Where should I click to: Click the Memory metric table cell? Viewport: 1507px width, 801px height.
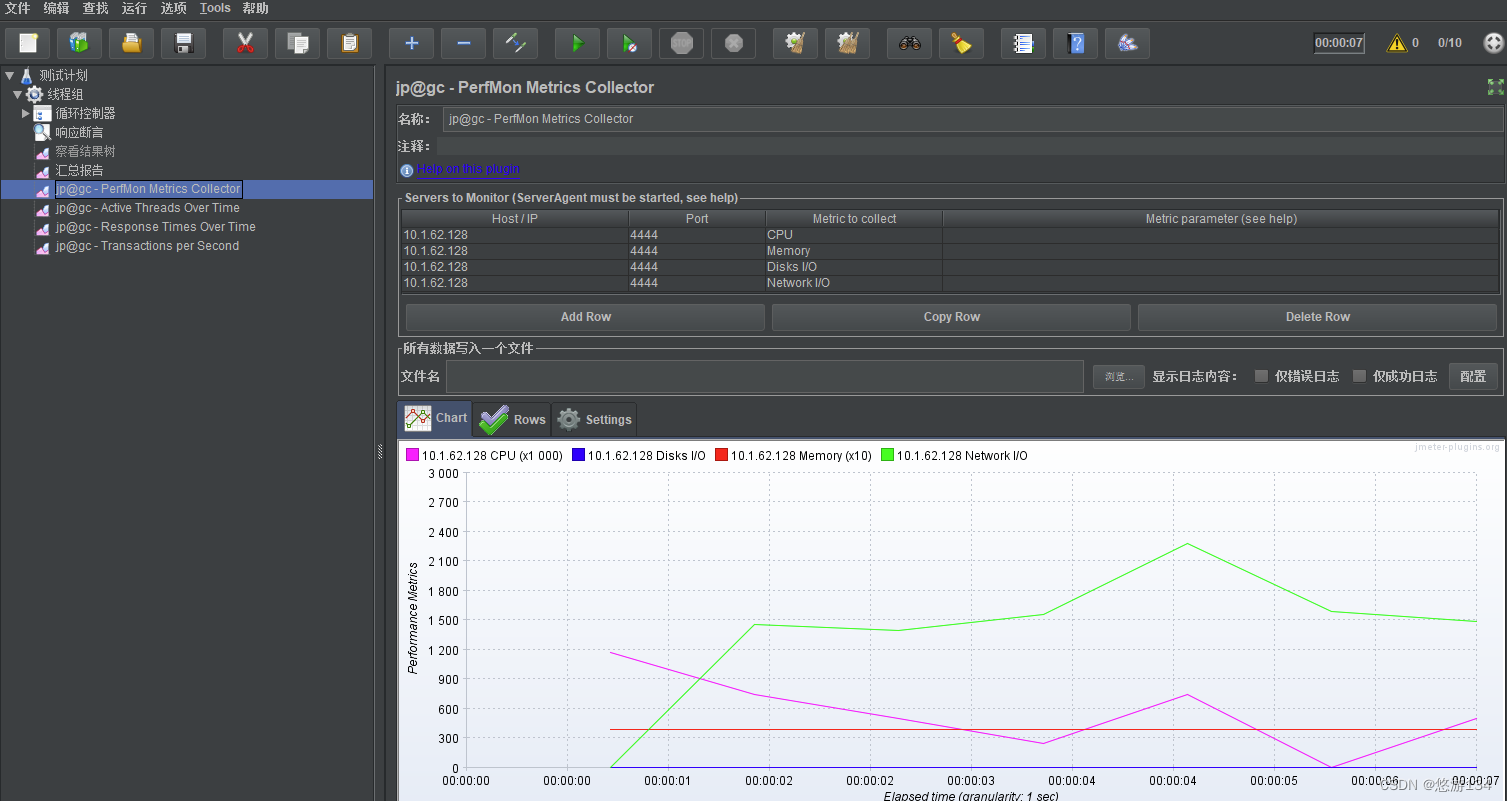coord(853,251)
